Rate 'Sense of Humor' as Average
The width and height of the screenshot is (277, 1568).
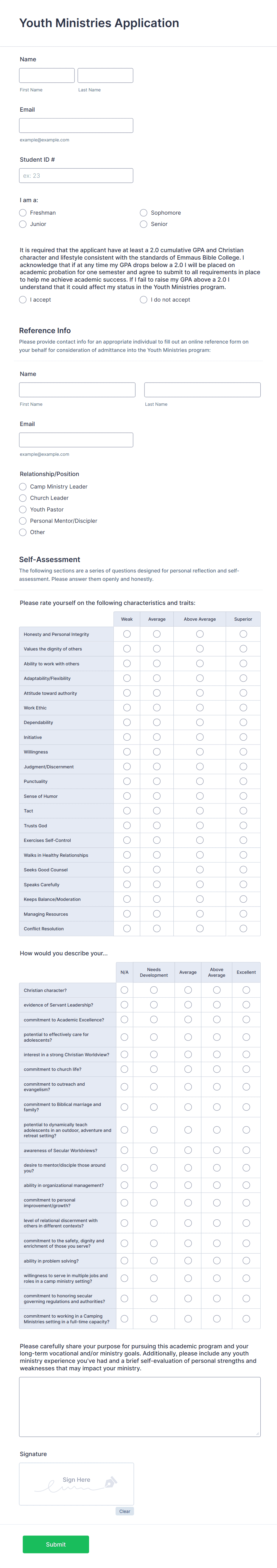tap(156, 795)
